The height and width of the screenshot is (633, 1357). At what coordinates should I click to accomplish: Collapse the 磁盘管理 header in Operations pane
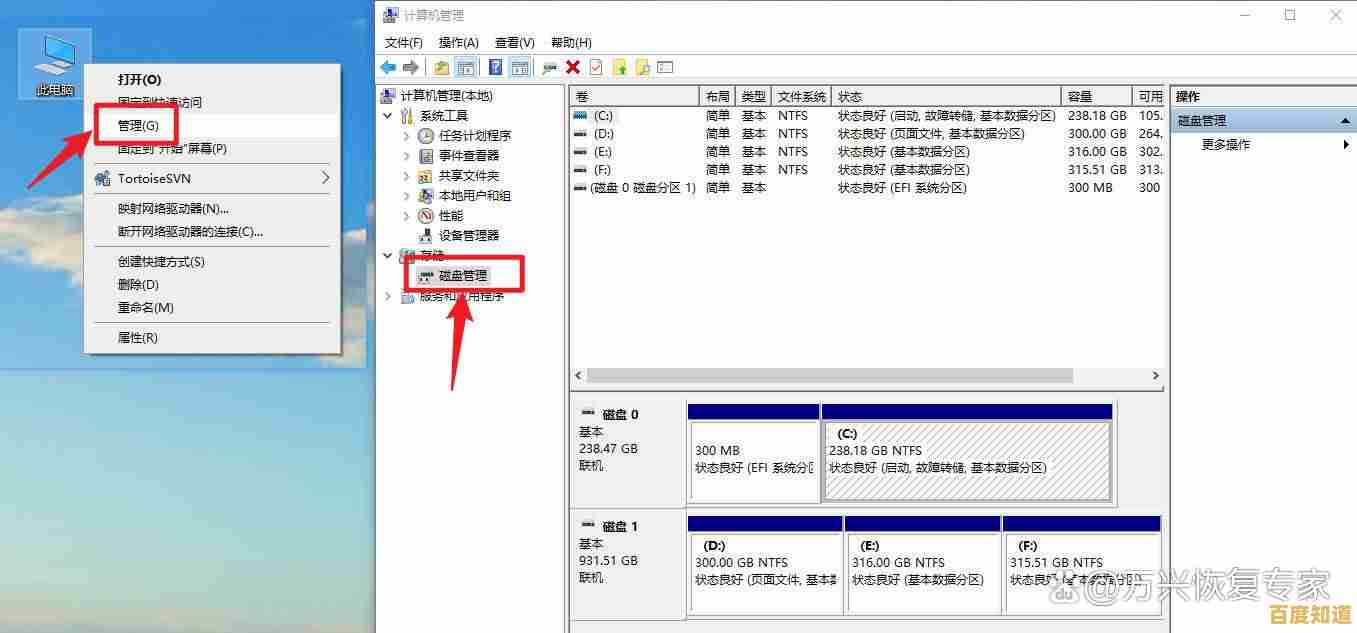(1345, 119)
